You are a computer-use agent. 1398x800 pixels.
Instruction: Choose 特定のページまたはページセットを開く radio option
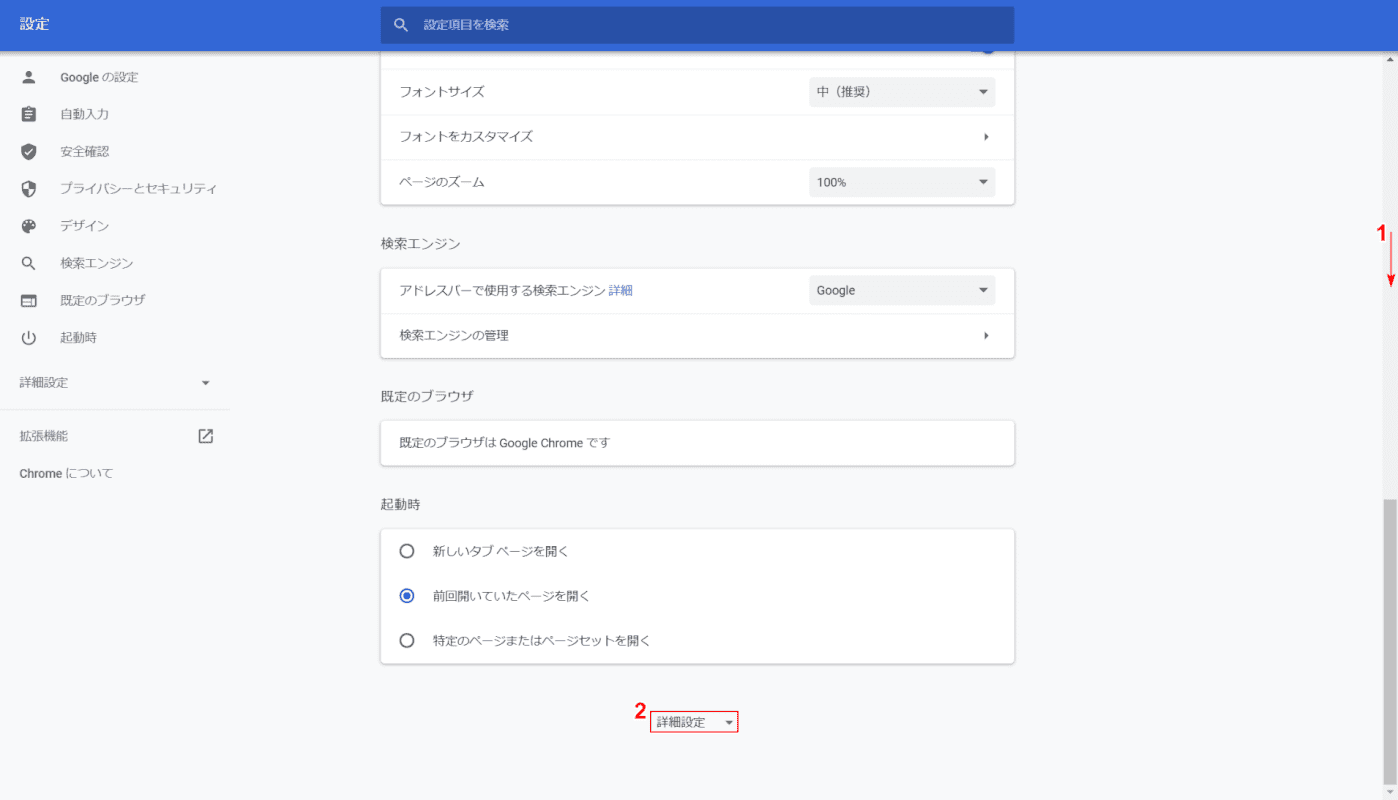(407, 640)
